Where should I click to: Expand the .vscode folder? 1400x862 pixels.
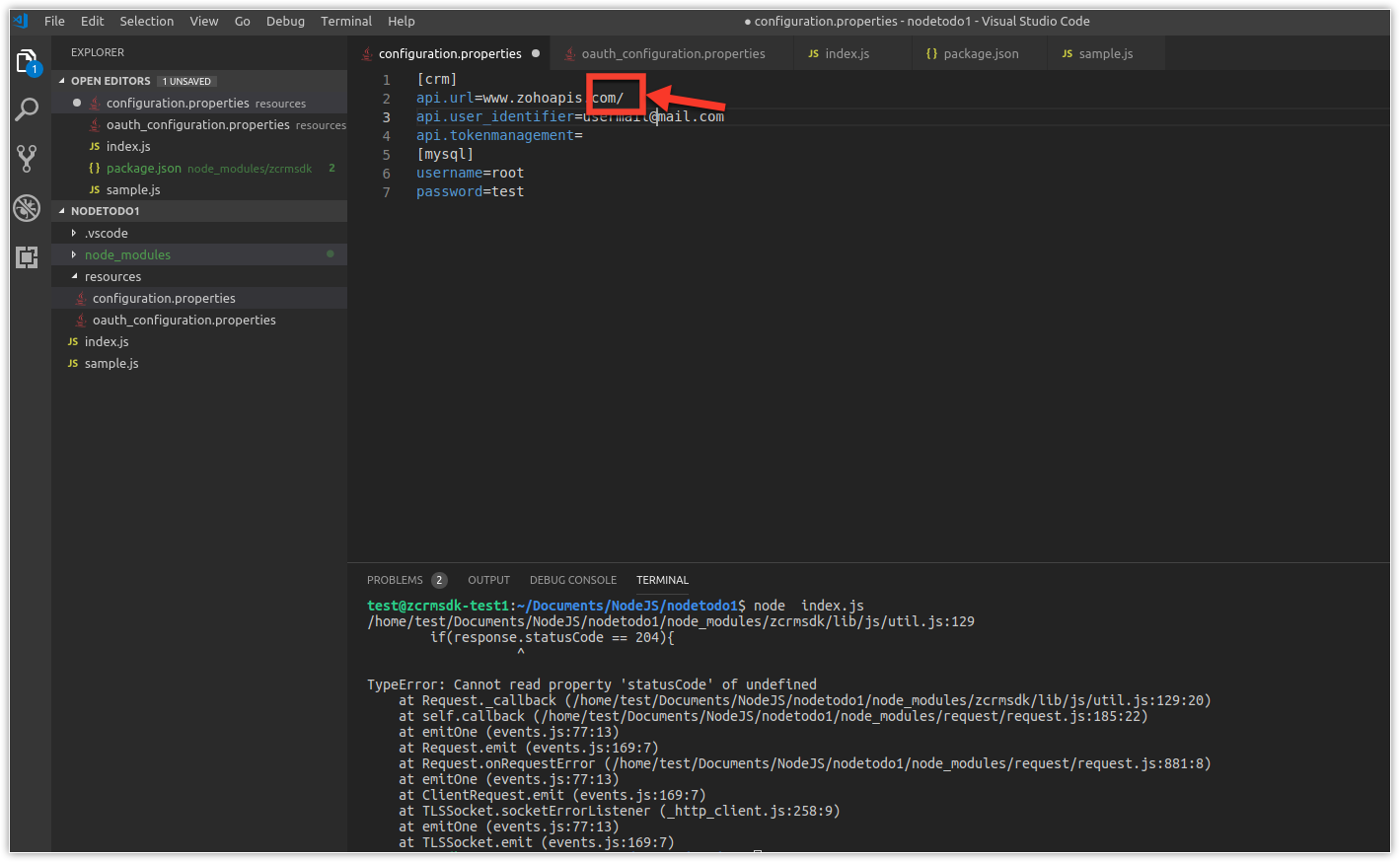coord(74,233)
